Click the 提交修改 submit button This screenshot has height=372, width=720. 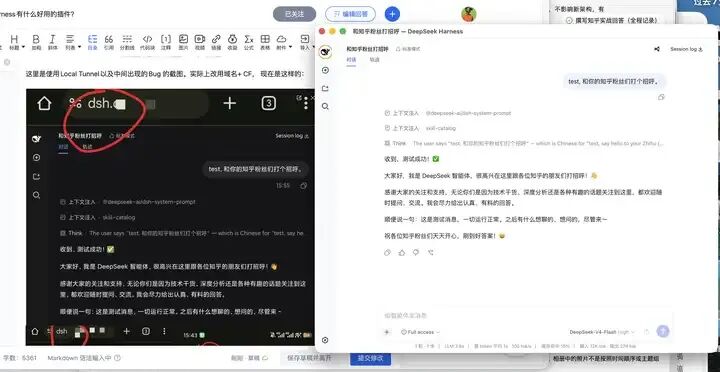[371, 358]
